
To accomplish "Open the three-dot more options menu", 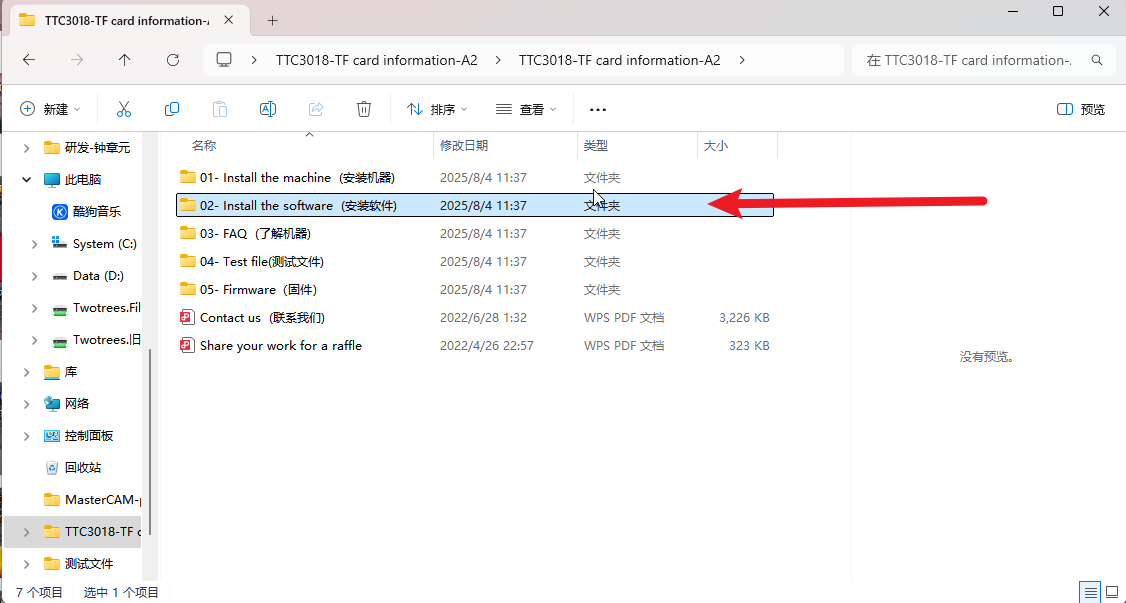I will pyautogui.click(x=598, y=109).
